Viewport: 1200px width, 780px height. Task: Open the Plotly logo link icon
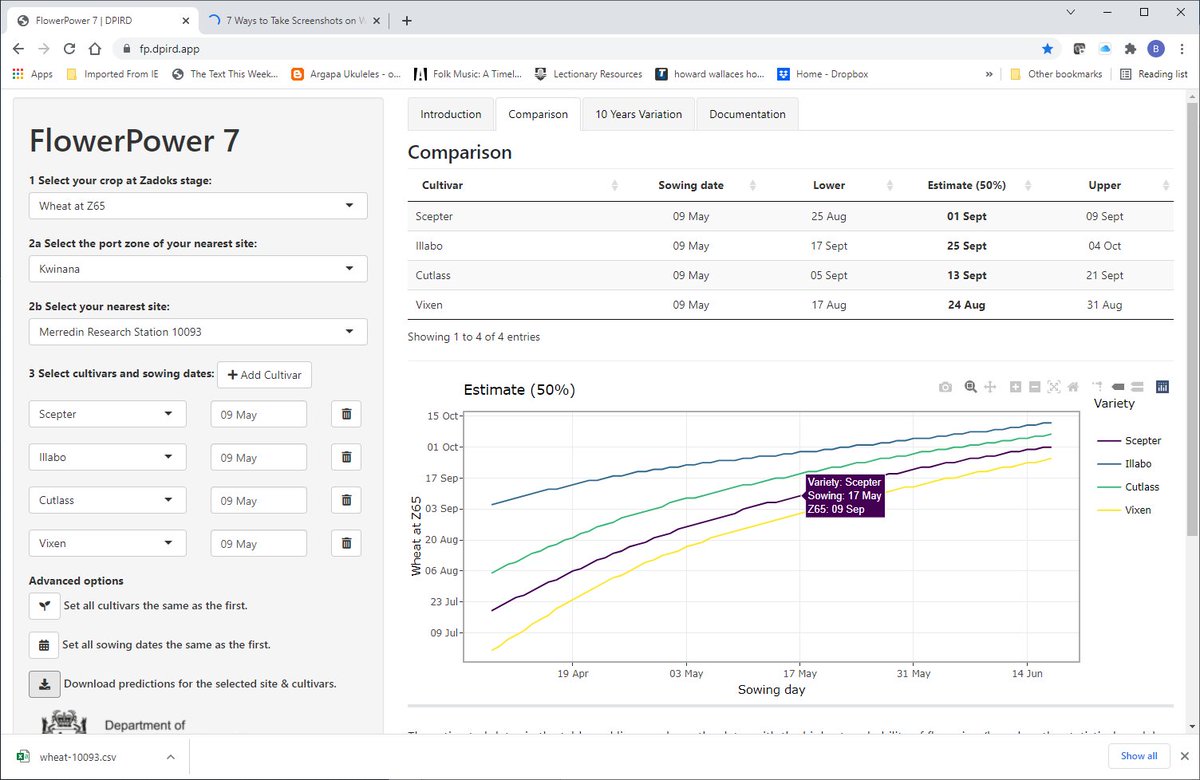coord(1162,387)
